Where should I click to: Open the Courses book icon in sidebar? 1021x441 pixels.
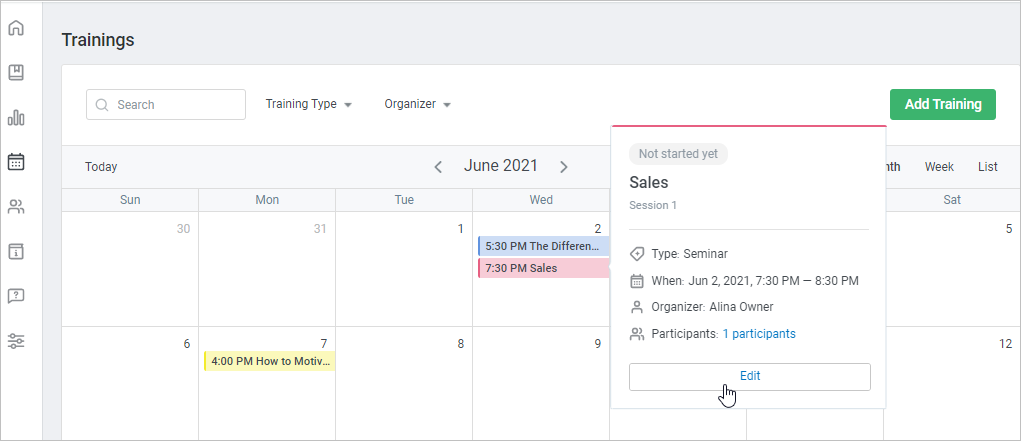(x=16, y=73)
